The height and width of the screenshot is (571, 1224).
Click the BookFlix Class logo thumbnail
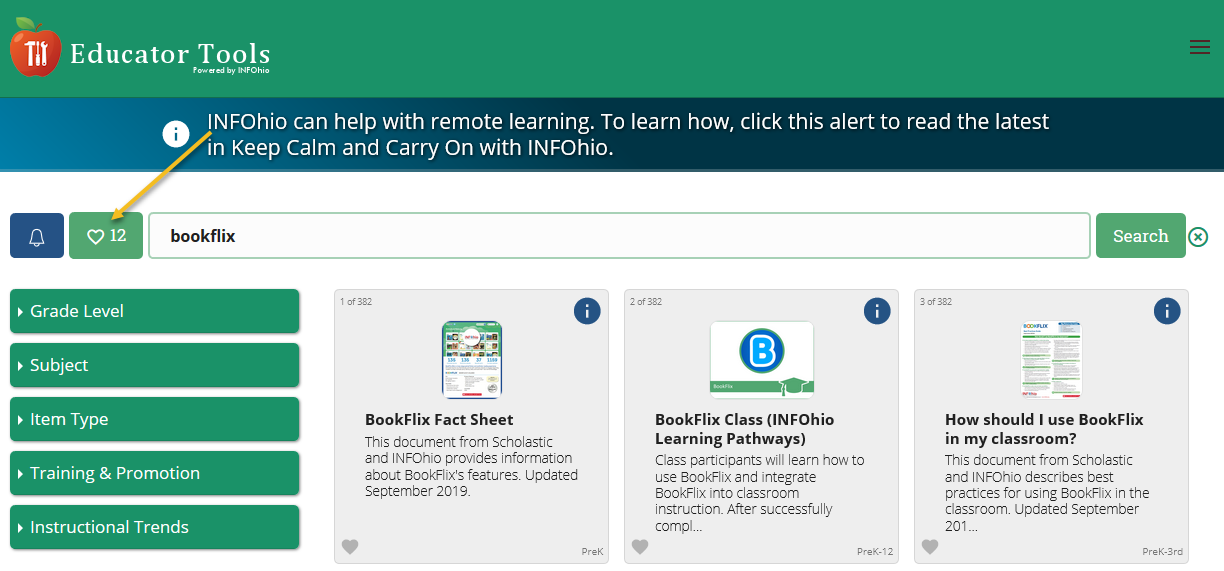762,360
